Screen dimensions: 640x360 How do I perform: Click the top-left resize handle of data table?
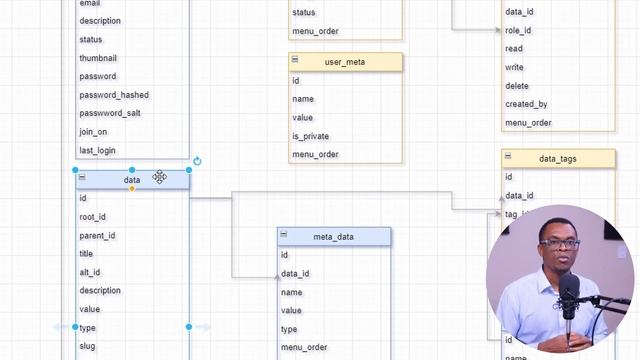[75, 170]
